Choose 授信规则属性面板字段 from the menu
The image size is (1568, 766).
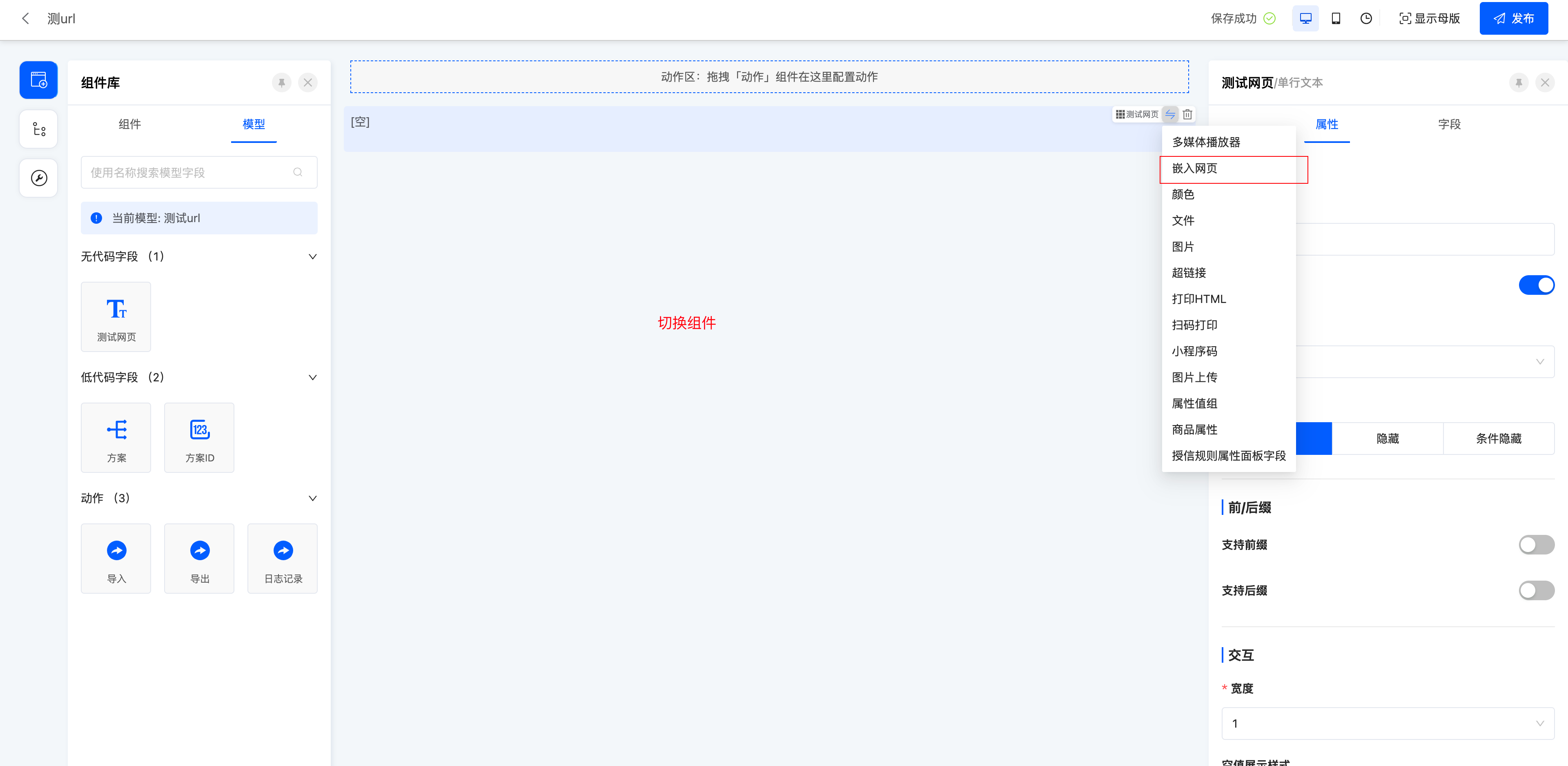coord(1228,456)
